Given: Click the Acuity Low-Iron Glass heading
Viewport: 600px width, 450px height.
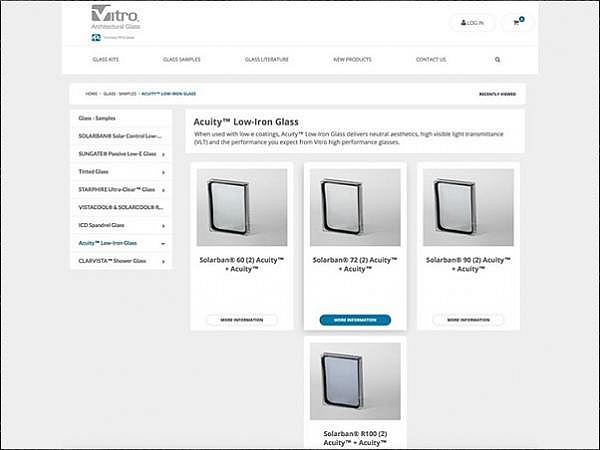Looking at the screenshot, I should coord(246,122).
